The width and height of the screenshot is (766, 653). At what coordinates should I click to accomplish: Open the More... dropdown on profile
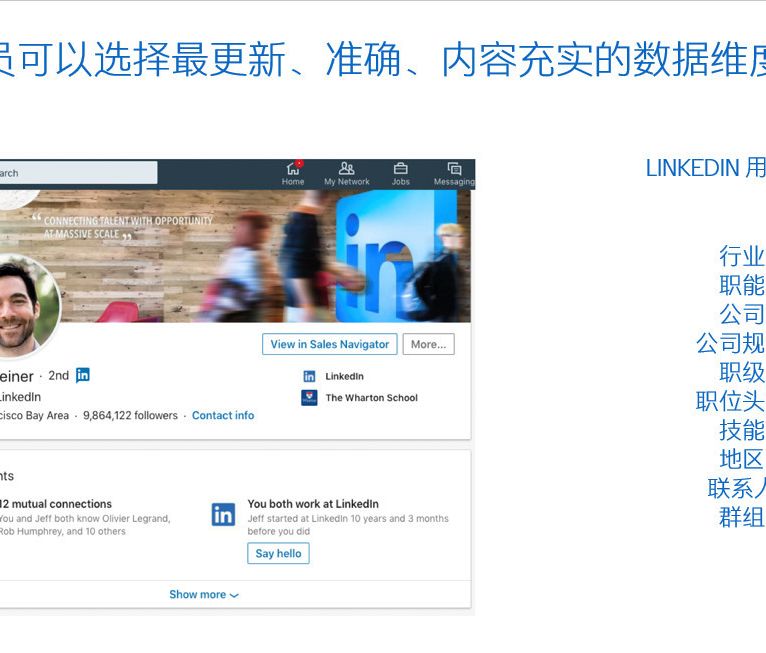428,344
